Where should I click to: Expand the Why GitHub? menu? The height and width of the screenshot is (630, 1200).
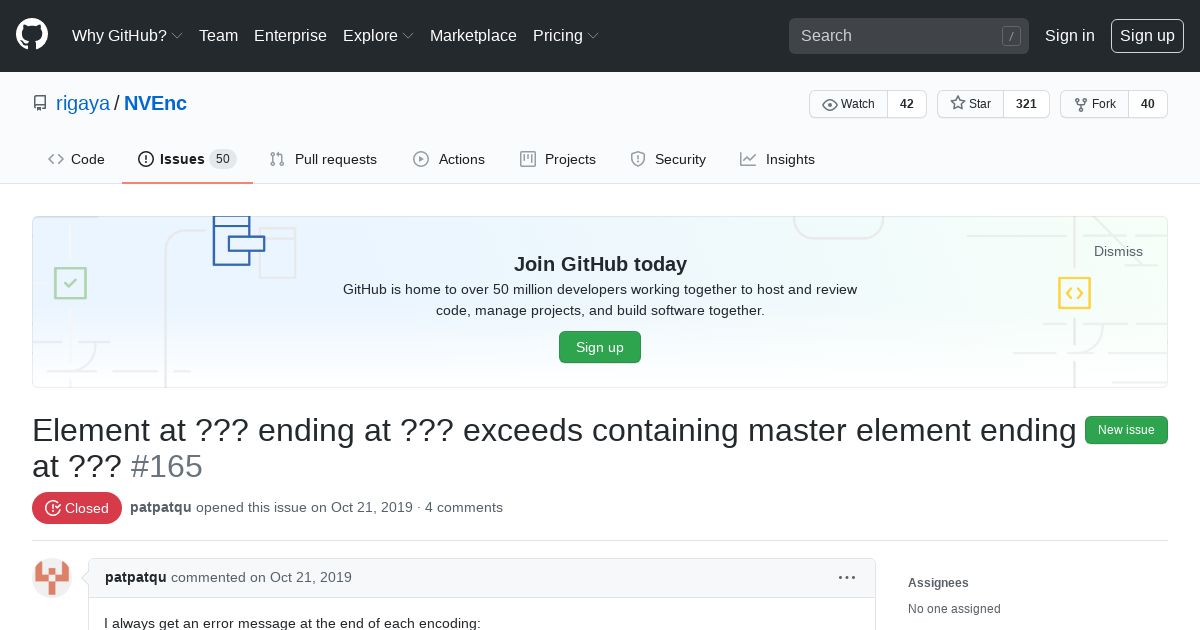pos(127,35)
